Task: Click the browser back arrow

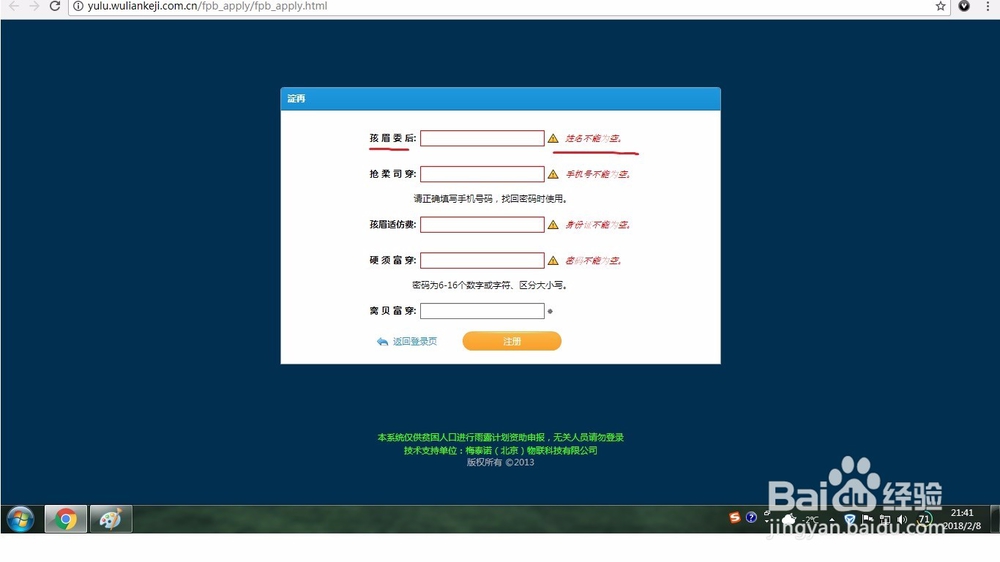Action: coord(14,6)
